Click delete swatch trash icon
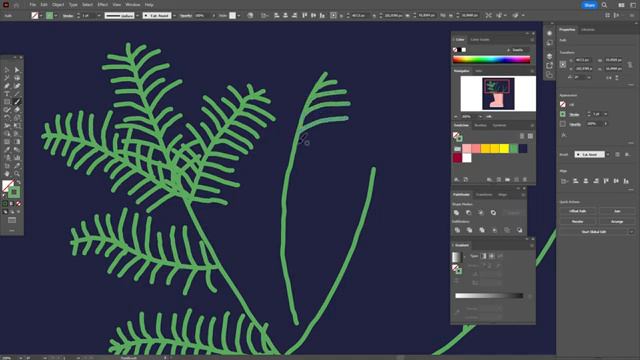Screen dimensions: 640x360 point(525,180)
